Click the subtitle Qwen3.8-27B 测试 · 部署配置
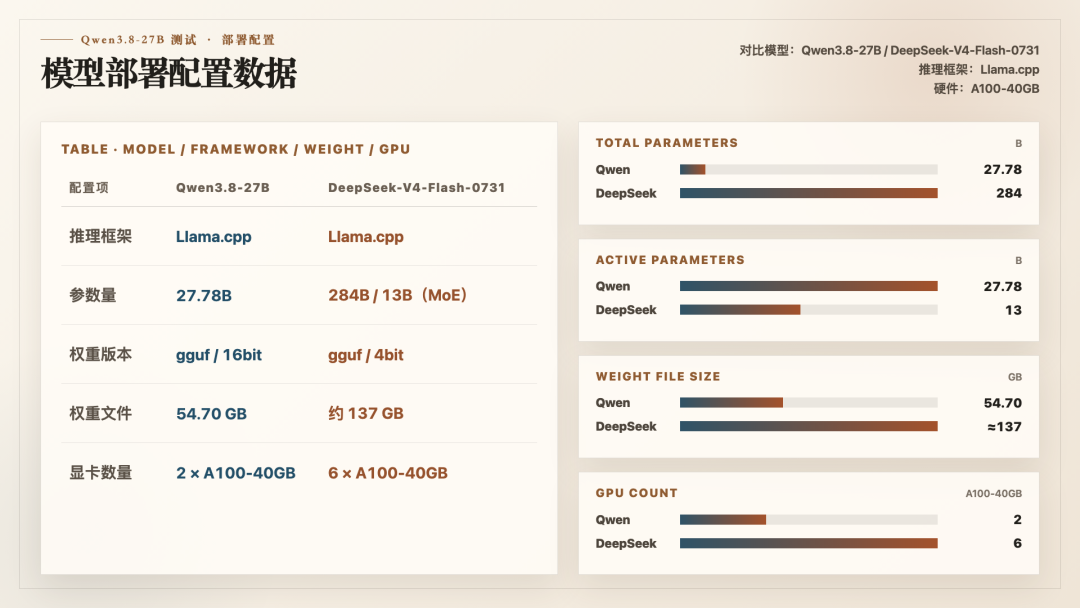The image size is (1080, 608). (x=178, y=40)
